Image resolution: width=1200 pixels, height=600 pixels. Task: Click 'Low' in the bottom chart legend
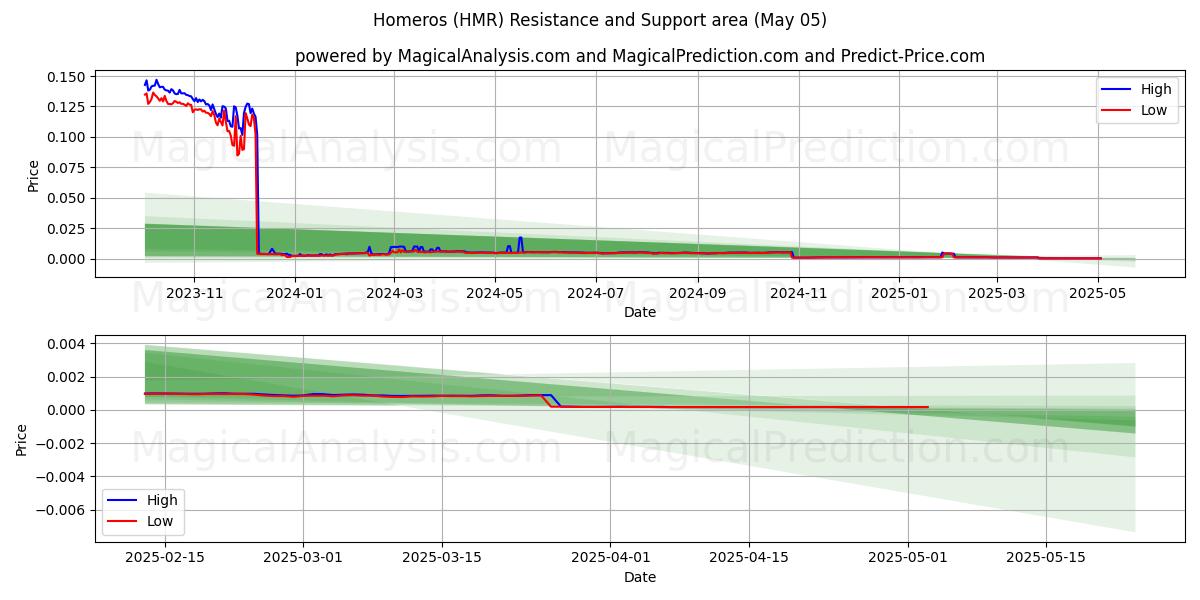pyautogui.click(x=160, y=521)
